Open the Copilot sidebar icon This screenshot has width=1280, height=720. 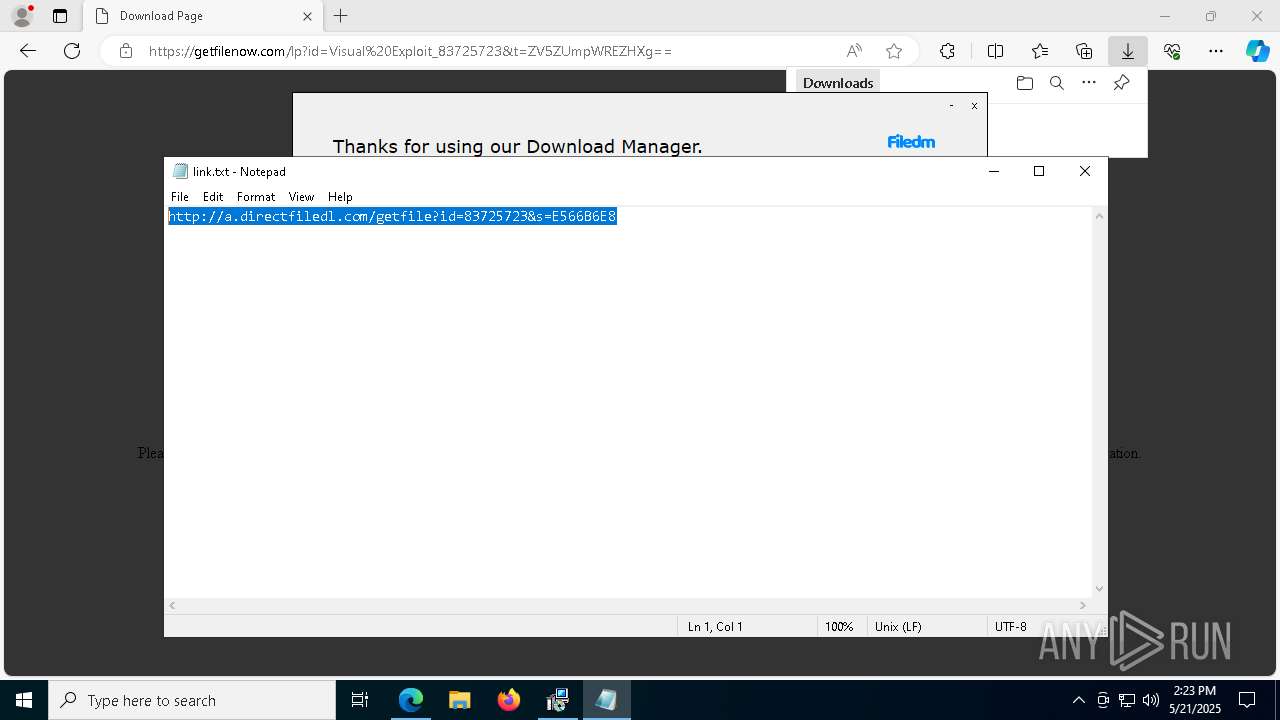click(x=1257, y=51)
